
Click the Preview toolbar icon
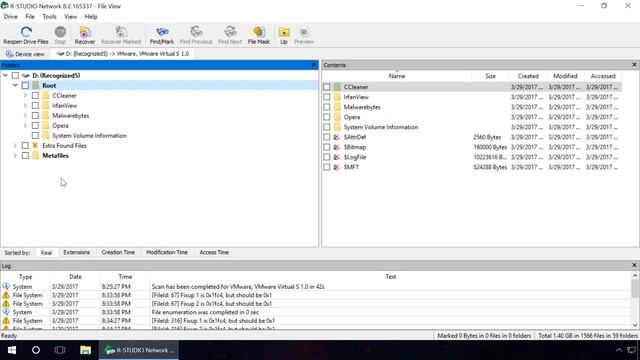coord(304,32)
